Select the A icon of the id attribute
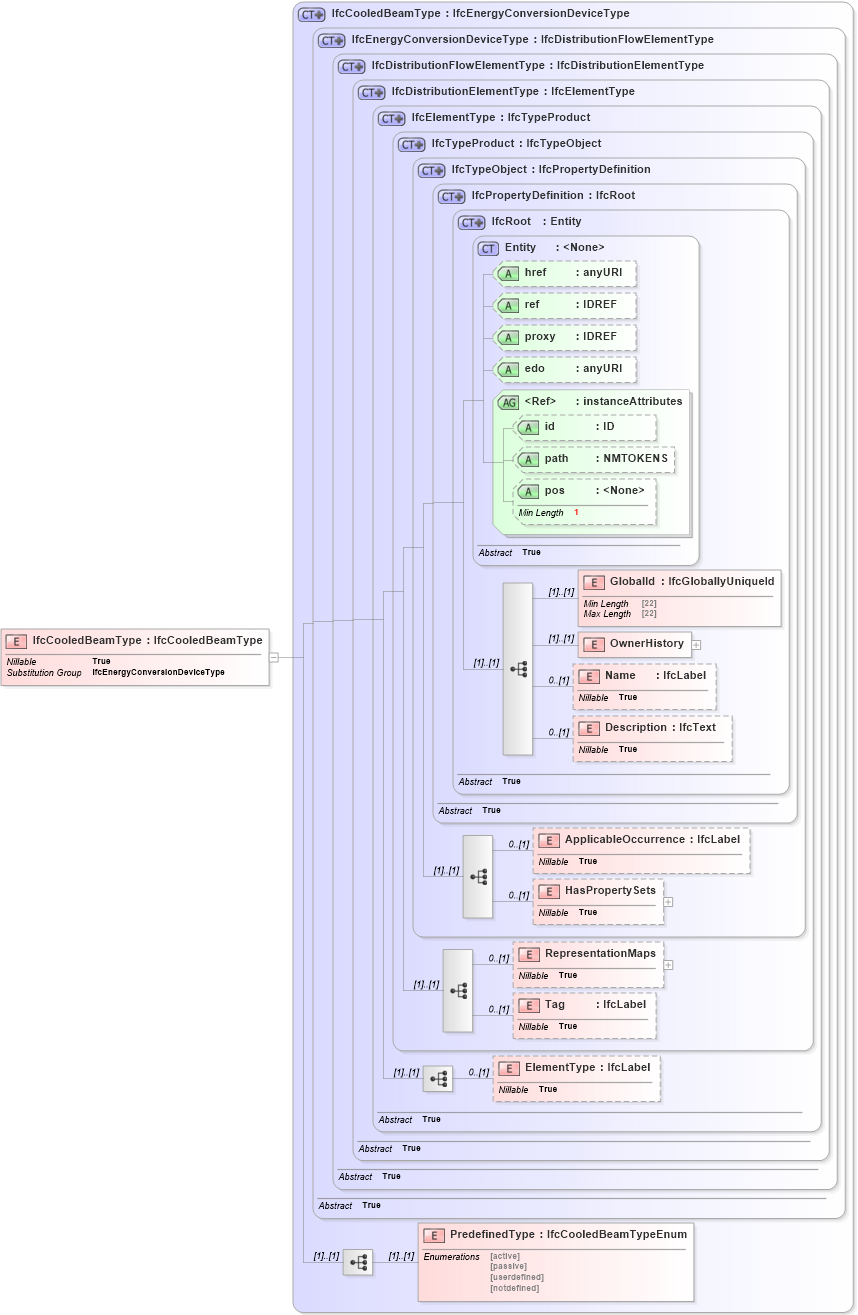Image resolution: width=858 pixels, height=1315 pixels. [529, 427]
